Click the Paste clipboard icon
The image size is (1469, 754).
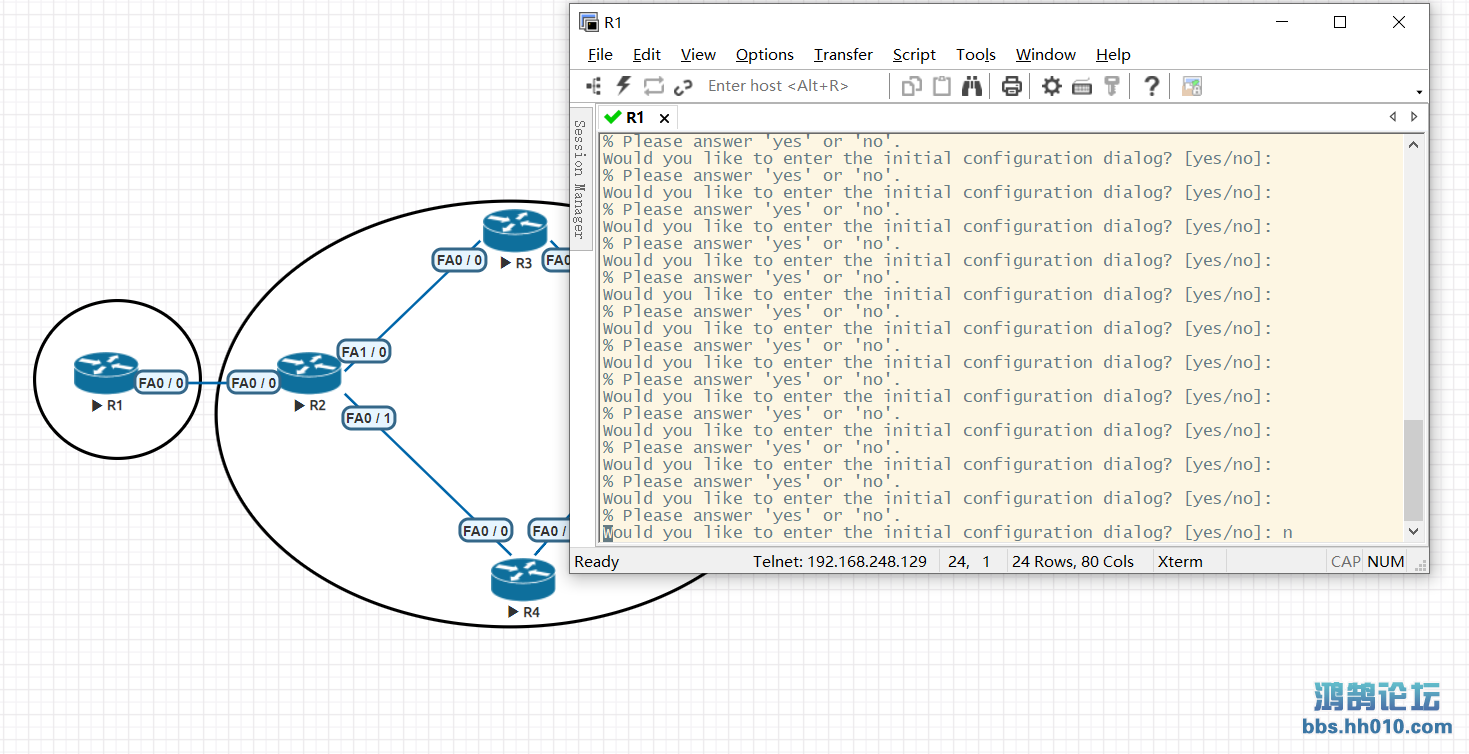coord(942,86)
